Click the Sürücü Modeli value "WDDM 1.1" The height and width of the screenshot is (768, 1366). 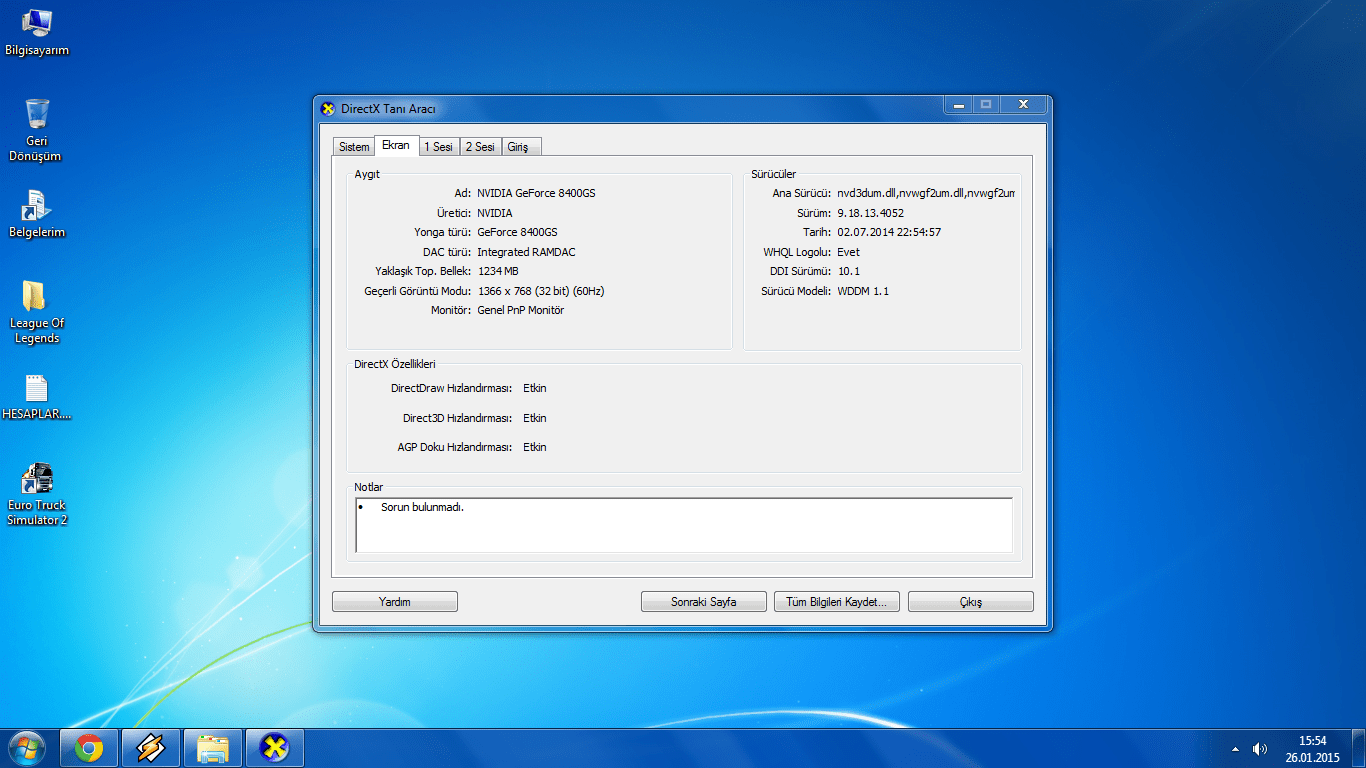point(863,291)
